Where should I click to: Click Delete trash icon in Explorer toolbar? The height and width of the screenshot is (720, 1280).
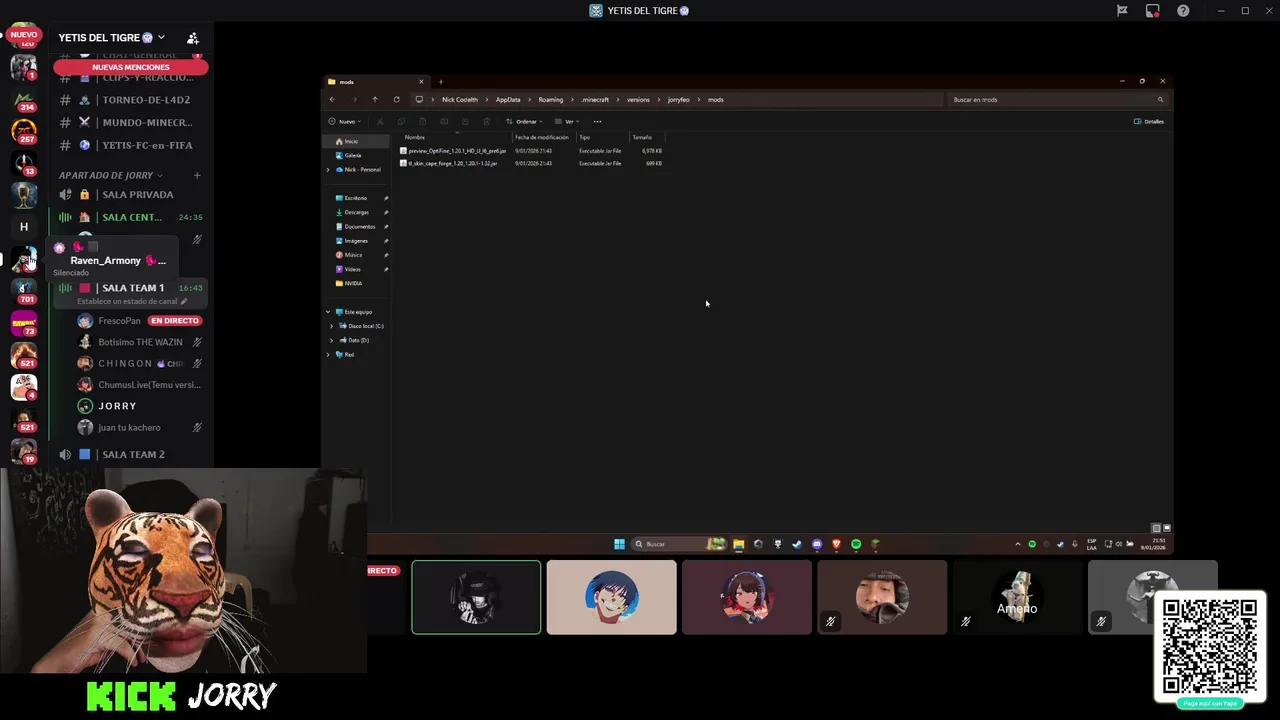(x=486, y=121)
